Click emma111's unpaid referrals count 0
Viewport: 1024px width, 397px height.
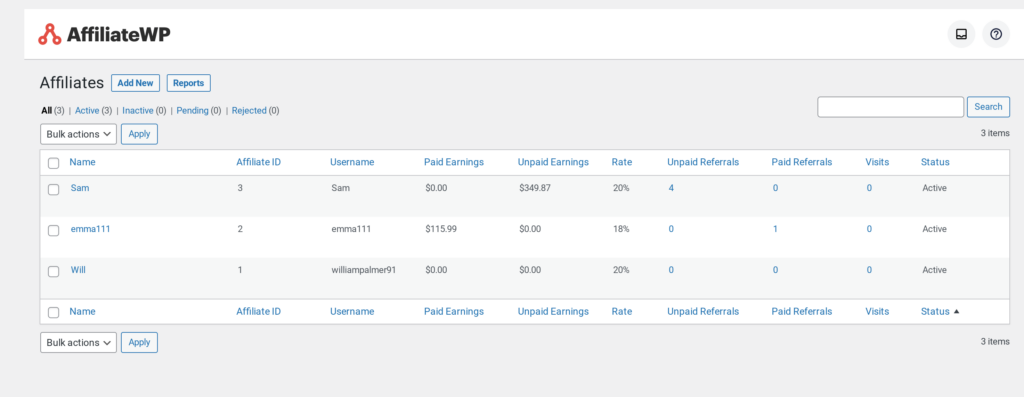(x=671, y=229)
